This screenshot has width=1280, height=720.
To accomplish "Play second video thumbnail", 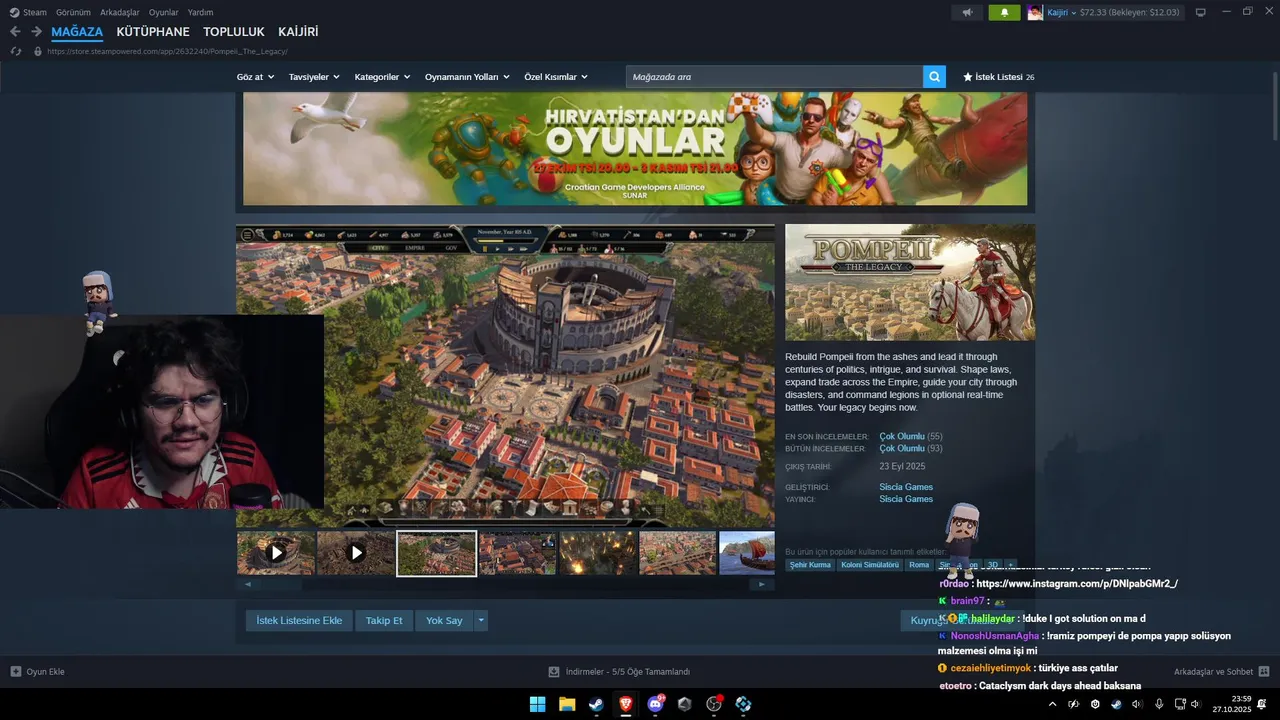I will [356, 553].
